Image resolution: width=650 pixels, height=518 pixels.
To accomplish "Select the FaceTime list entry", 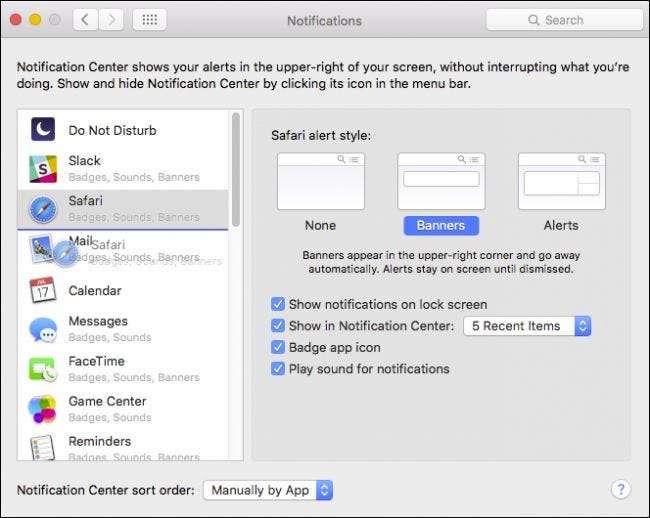I will pos(123,369).
